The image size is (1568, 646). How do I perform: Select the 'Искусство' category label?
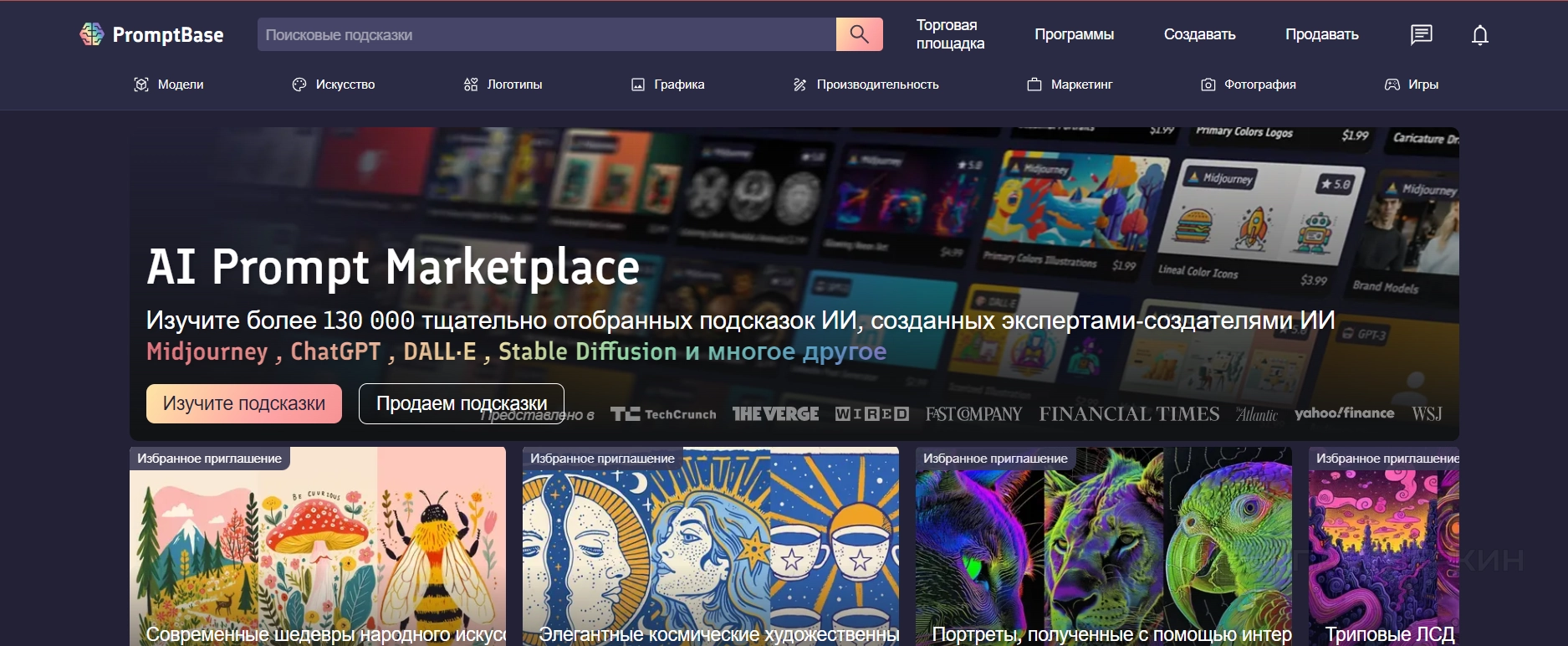[x=345, y=85]
